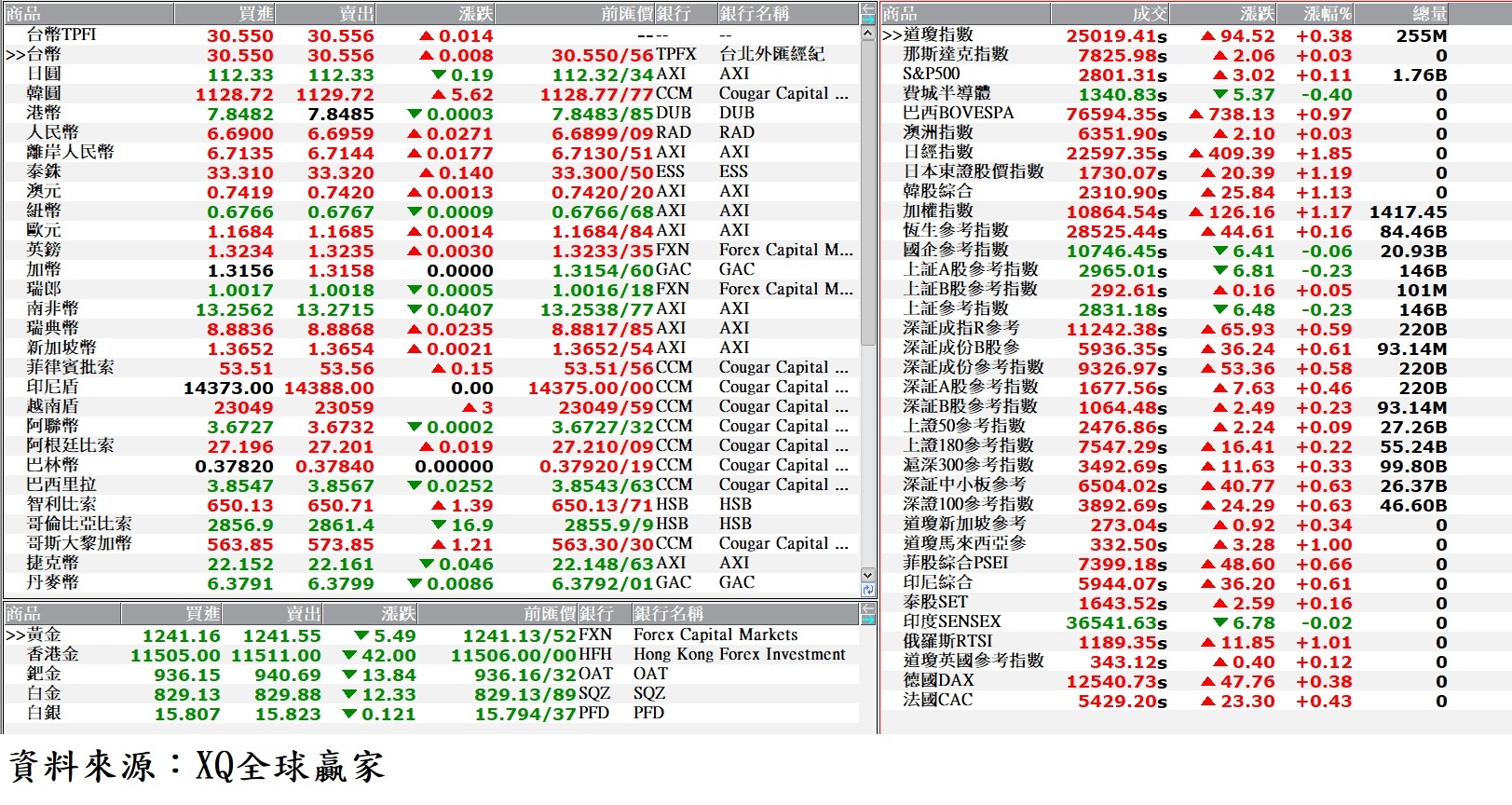
Task: Click 加權指數 volume 1417.45
Action: pos(1408,211)
